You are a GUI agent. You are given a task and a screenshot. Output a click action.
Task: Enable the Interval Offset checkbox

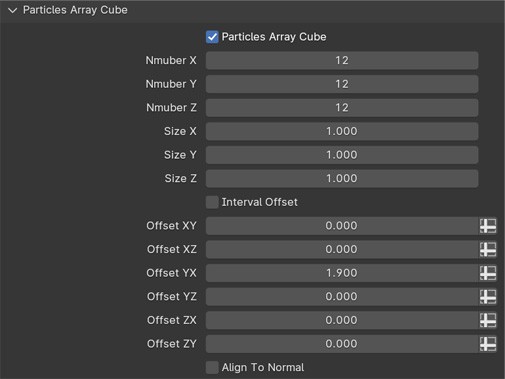212,202
